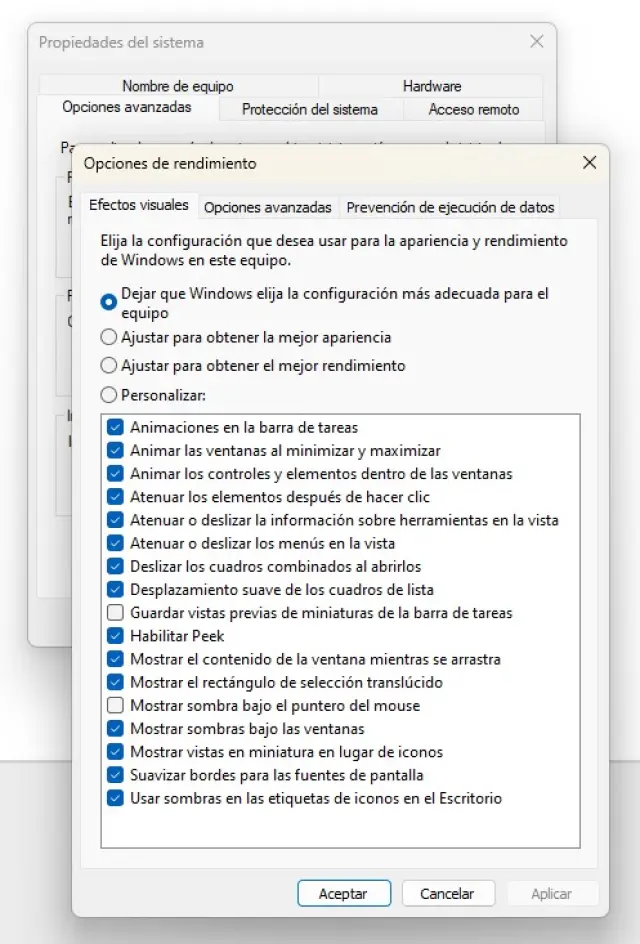Uncheck 'Animar las ventanas al minimizar y maximizar'
Screen dimensions: 640x944
(x=115, y=451)
